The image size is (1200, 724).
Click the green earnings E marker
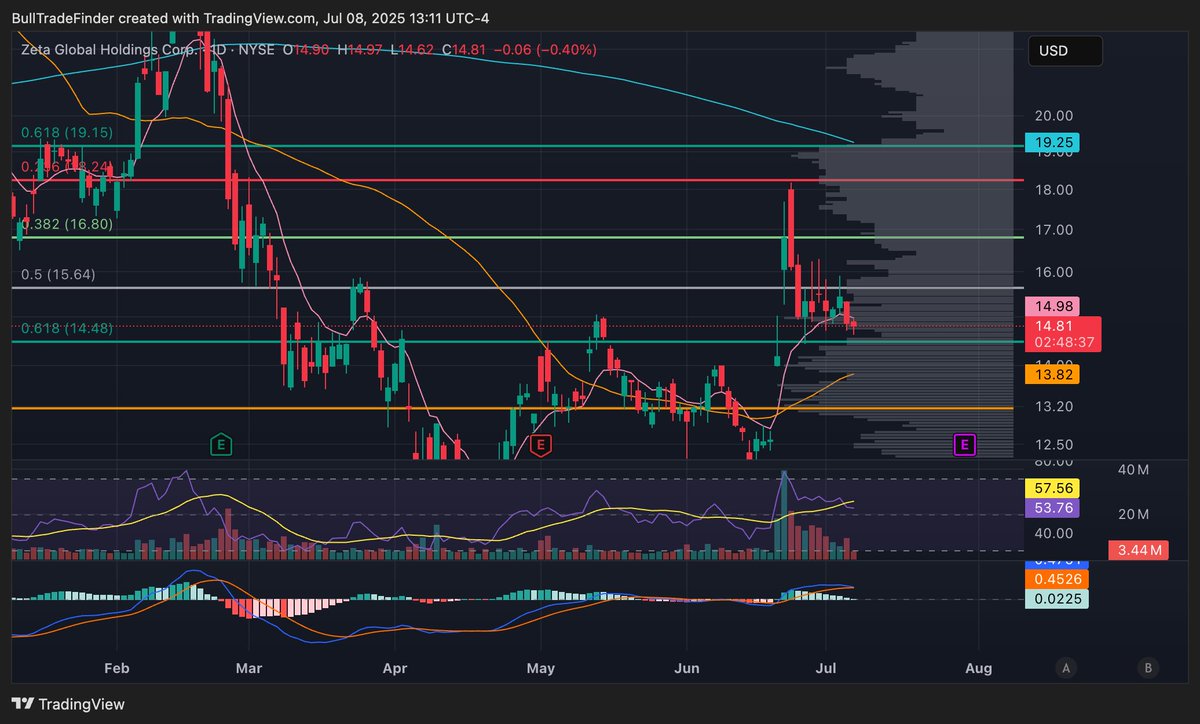[221, 445]
